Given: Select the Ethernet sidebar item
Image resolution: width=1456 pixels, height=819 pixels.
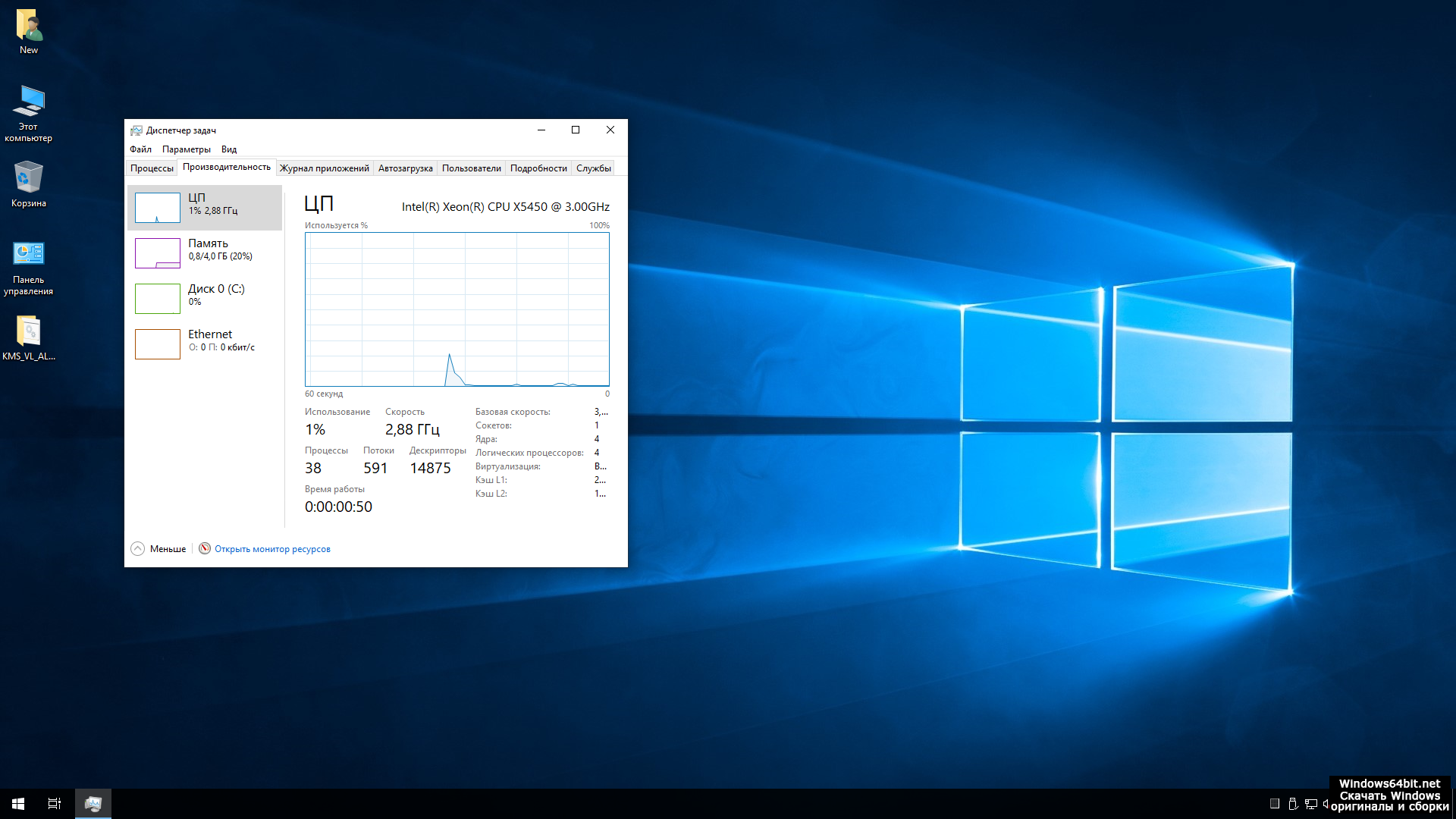Looking at the screenshot, I should click(x=210, y=334).
